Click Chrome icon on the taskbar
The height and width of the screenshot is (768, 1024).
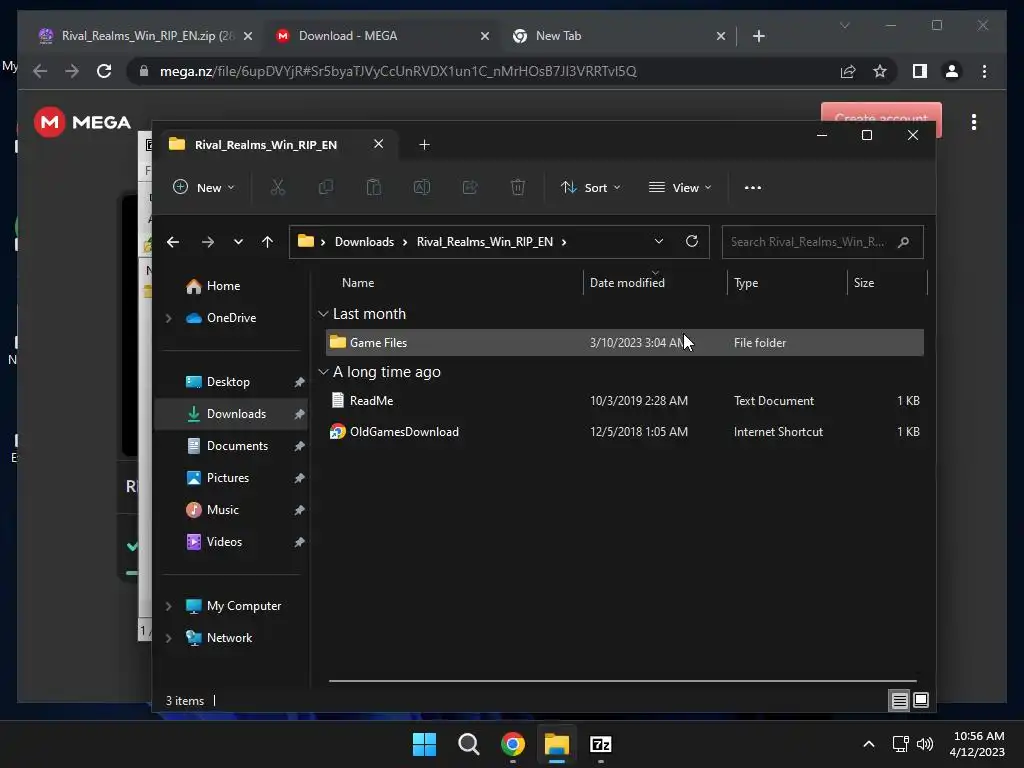(513, 744)
